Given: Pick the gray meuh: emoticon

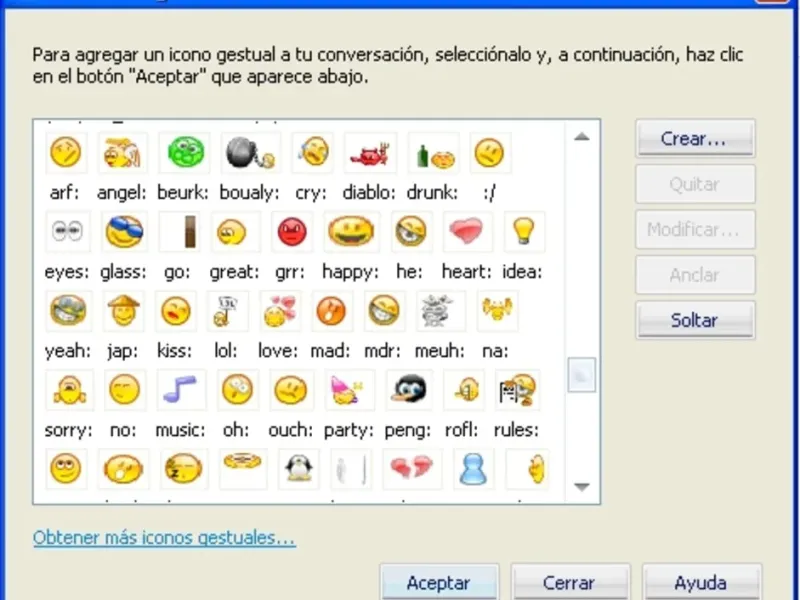Looking at the screenshot, I should click(441, 311).
